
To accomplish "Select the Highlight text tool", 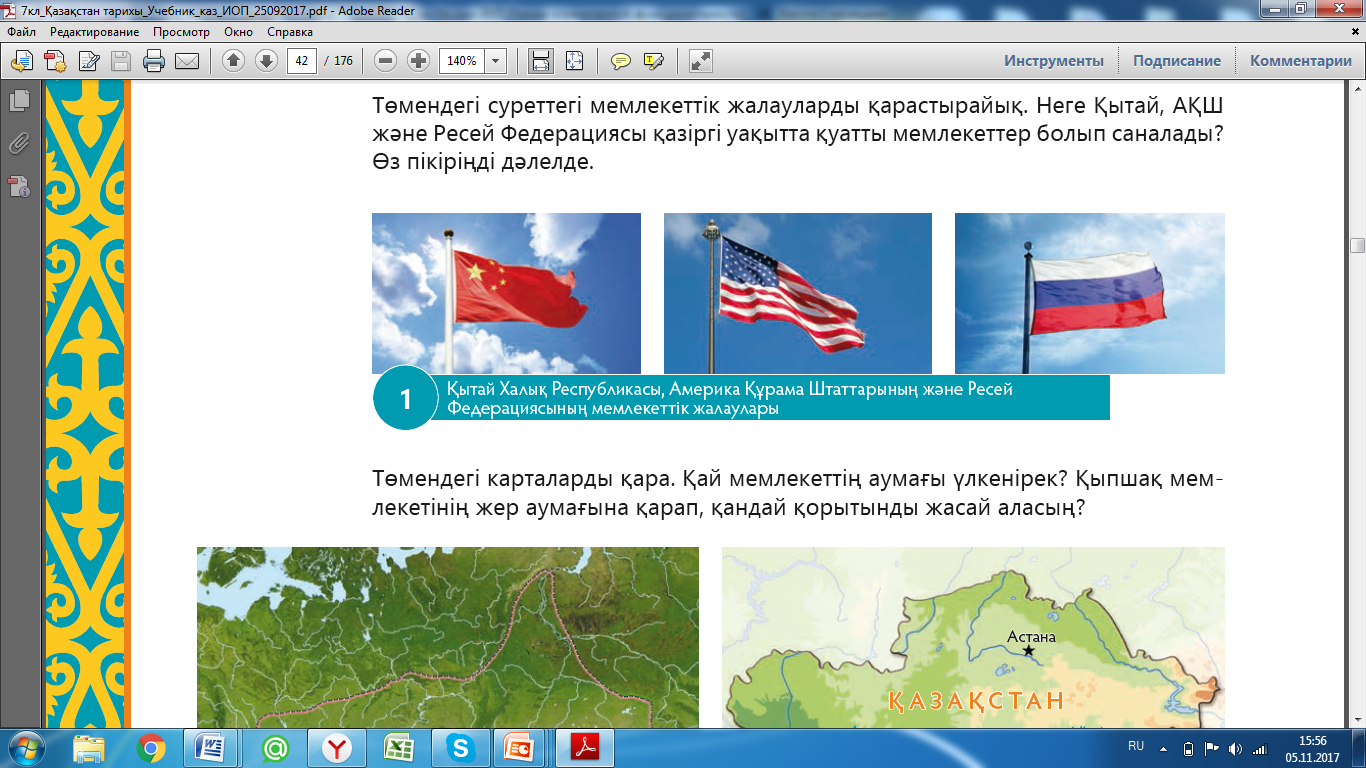I will [x=654, y=61].
